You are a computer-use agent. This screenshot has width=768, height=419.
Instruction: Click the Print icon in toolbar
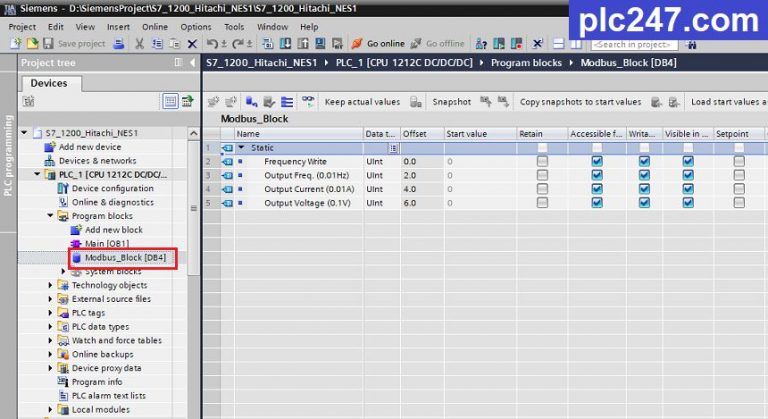click(119, 44)
